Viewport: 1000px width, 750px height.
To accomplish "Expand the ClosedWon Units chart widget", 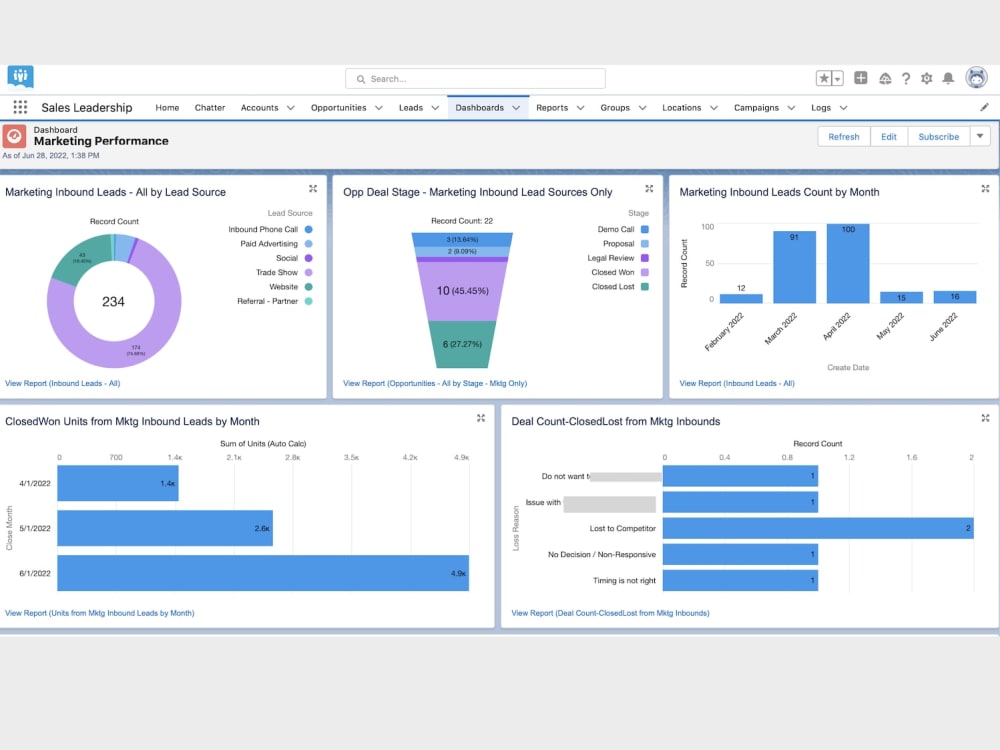I will click(481, 417).
